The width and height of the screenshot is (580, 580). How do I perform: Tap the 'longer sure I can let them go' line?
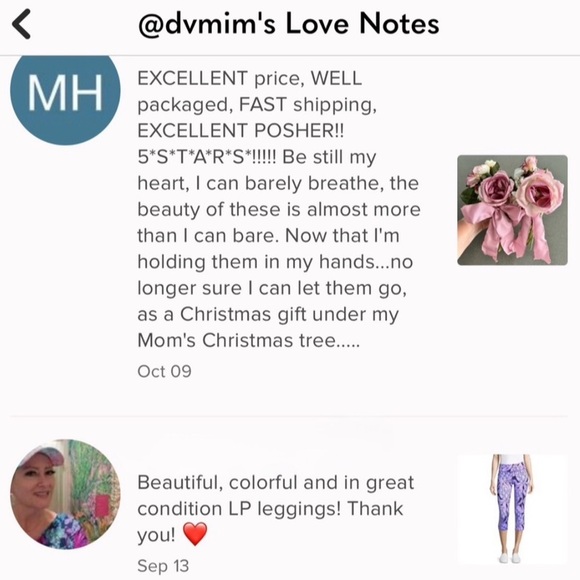[272, 289]
